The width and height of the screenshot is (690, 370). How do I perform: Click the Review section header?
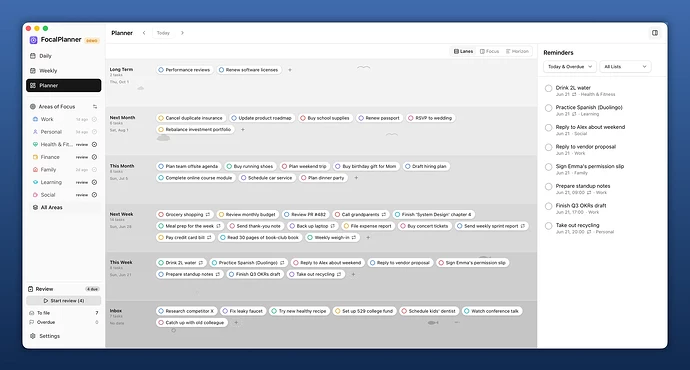point(44,289)
